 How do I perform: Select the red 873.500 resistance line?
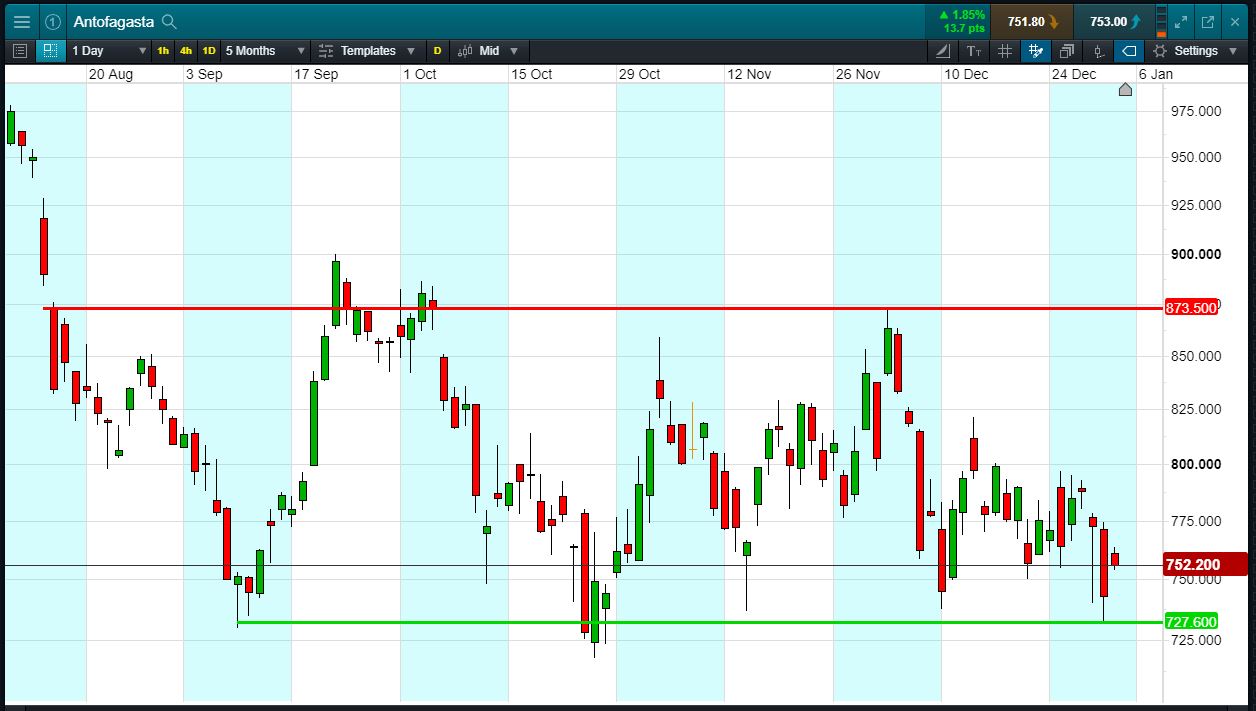tap(604, 308)
